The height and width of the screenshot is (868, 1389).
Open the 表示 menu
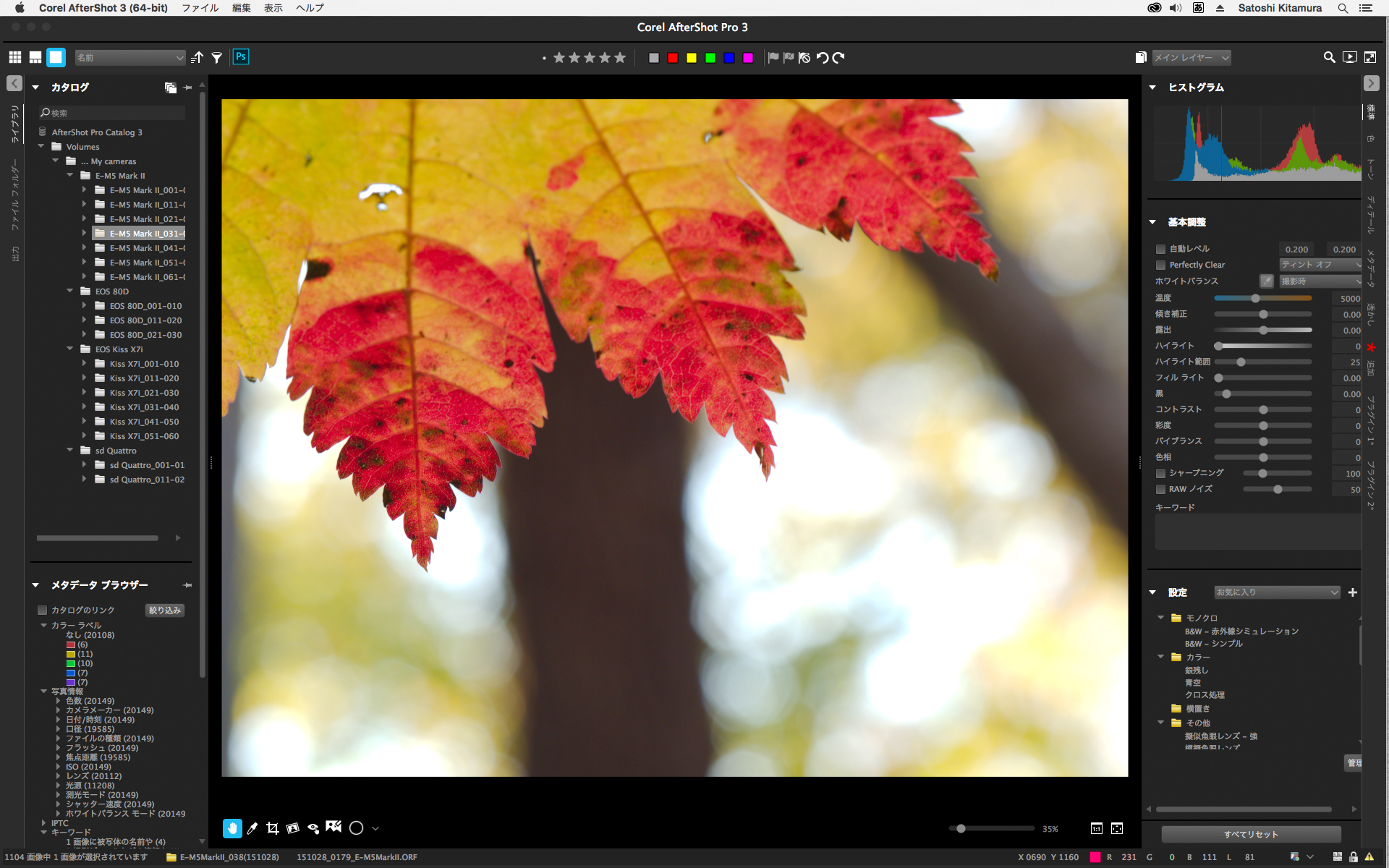coord(273,8)
